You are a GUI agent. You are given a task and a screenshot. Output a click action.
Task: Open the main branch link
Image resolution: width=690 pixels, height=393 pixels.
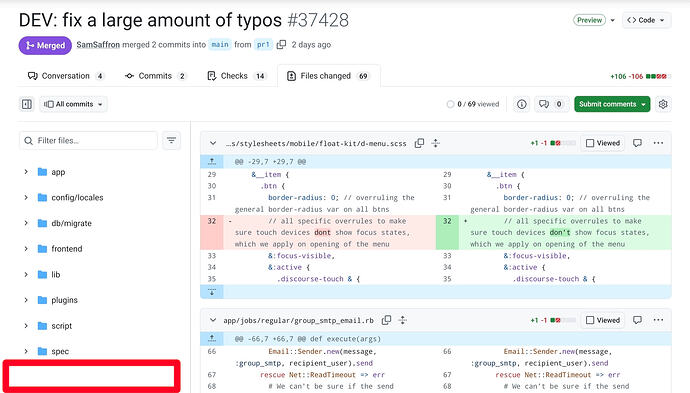(x=220, y=44)
